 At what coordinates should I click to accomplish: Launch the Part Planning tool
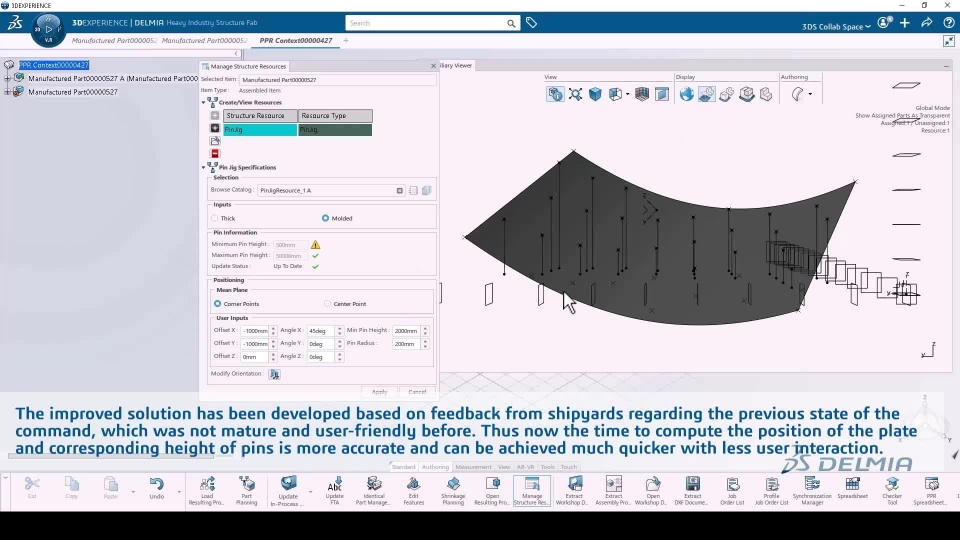tap(247, 490)
